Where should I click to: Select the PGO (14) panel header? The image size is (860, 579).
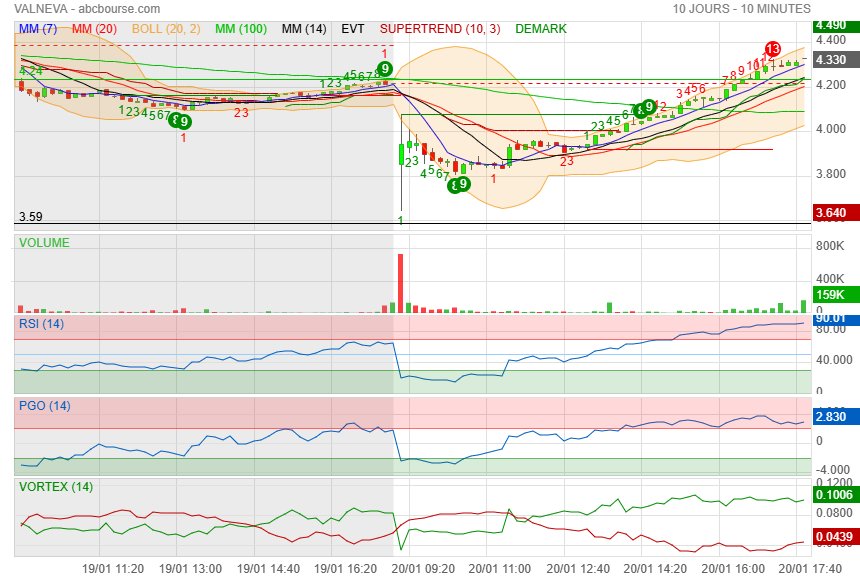[x=47, y=405]
